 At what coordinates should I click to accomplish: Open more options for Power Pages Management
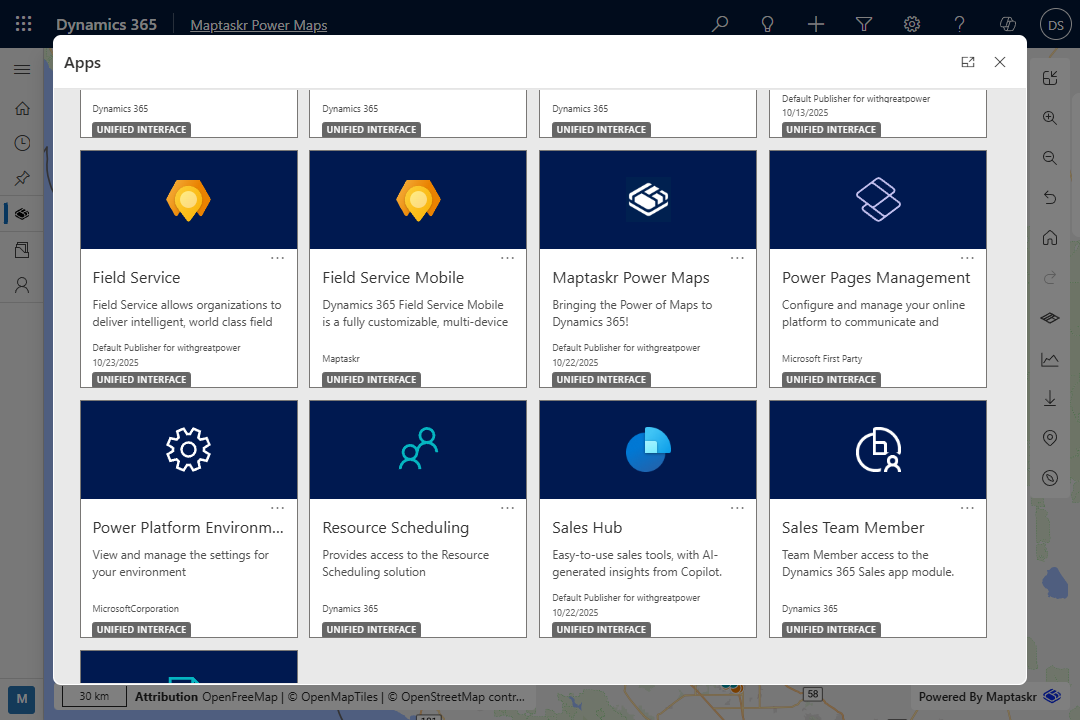[967, 258]
